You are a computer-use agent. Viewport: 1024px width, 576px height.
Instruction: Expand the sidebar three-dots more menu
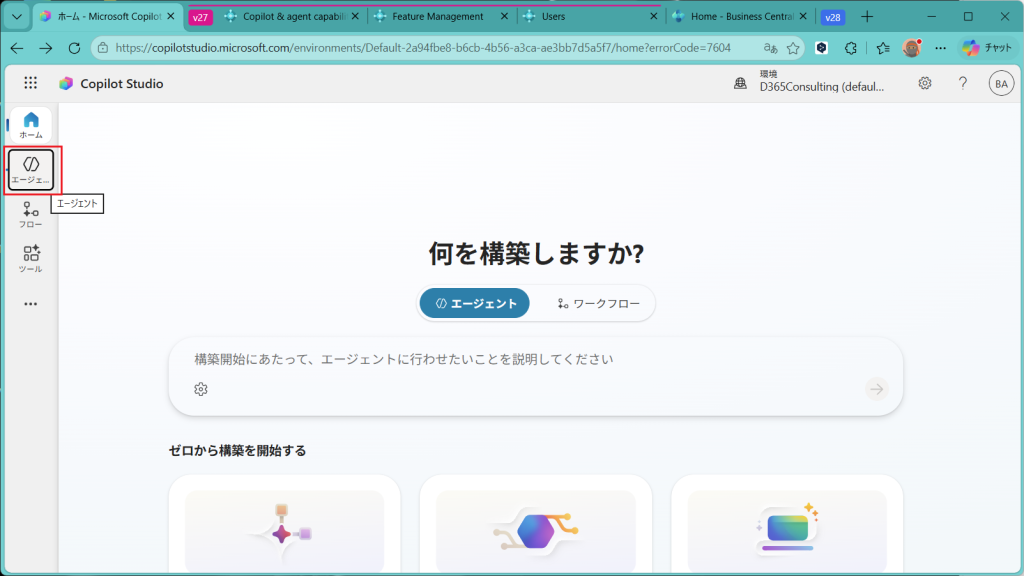(x=31, y=304)
